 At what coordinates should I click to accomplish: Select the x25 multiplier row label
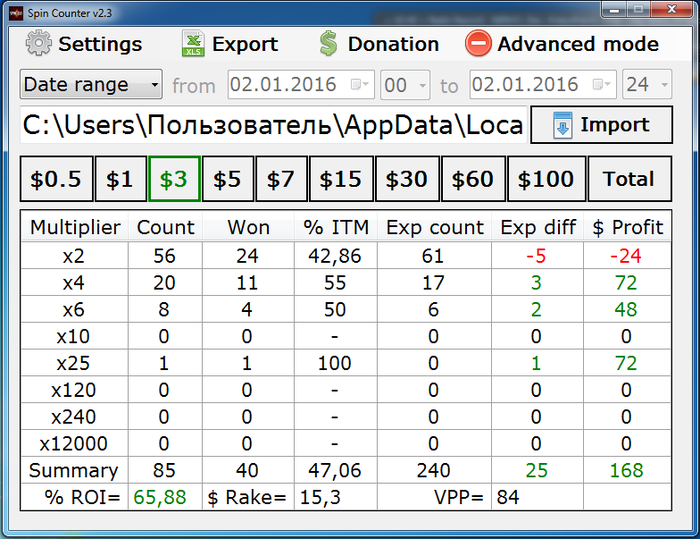(x=74, y=363)
